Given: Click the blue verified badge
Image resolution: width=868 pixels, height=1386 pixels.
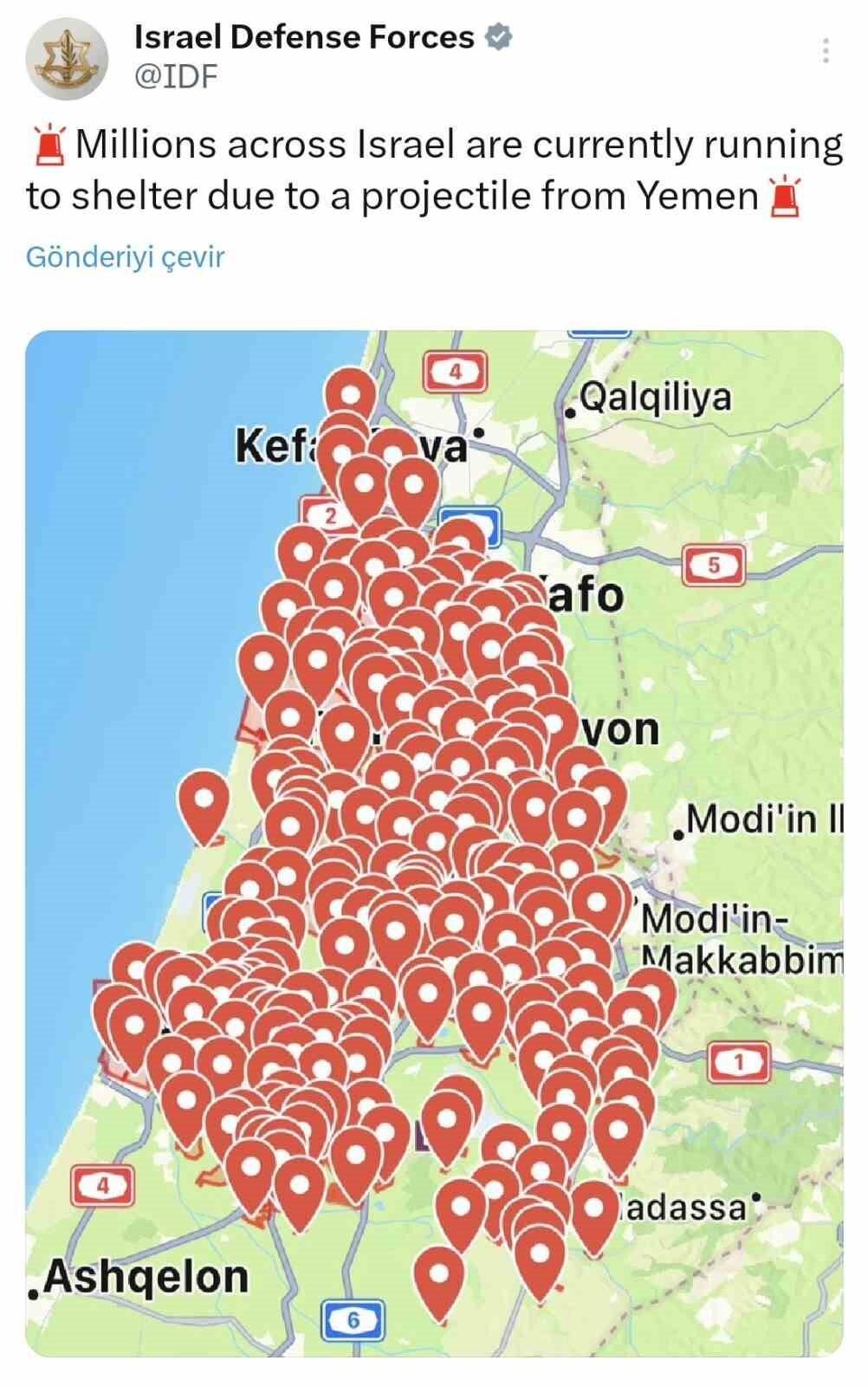Looking at the screenshot, I should pos(498,37).
